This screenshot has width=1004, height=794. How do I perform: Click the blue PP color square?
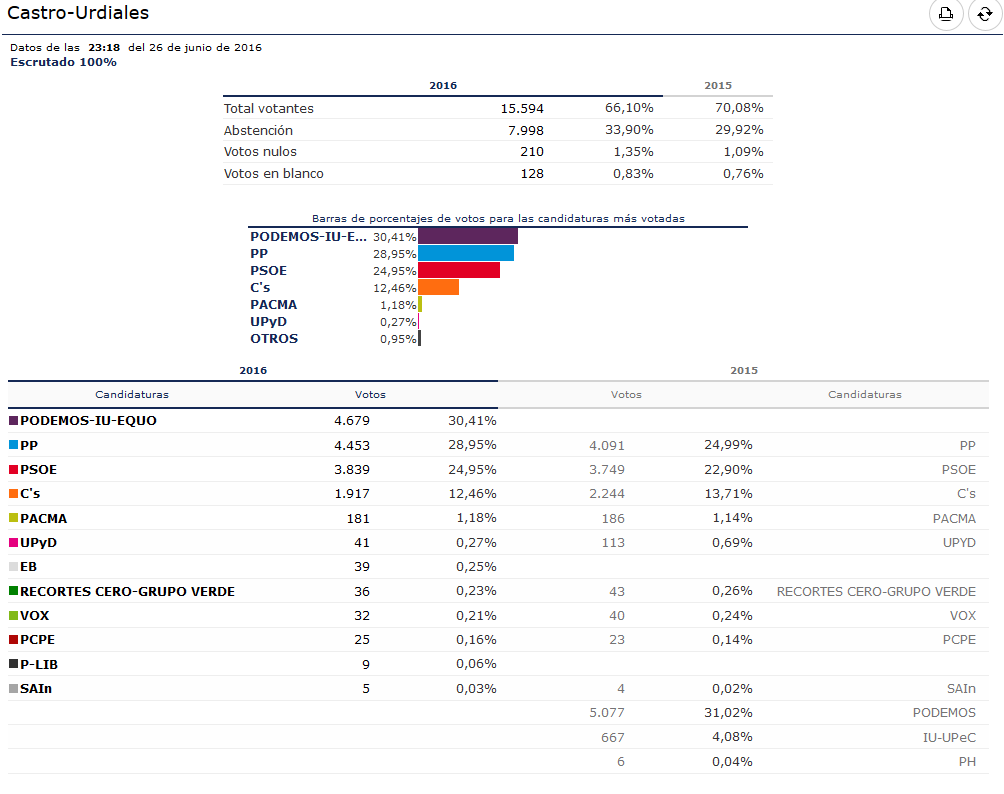(x=13, y=445)
